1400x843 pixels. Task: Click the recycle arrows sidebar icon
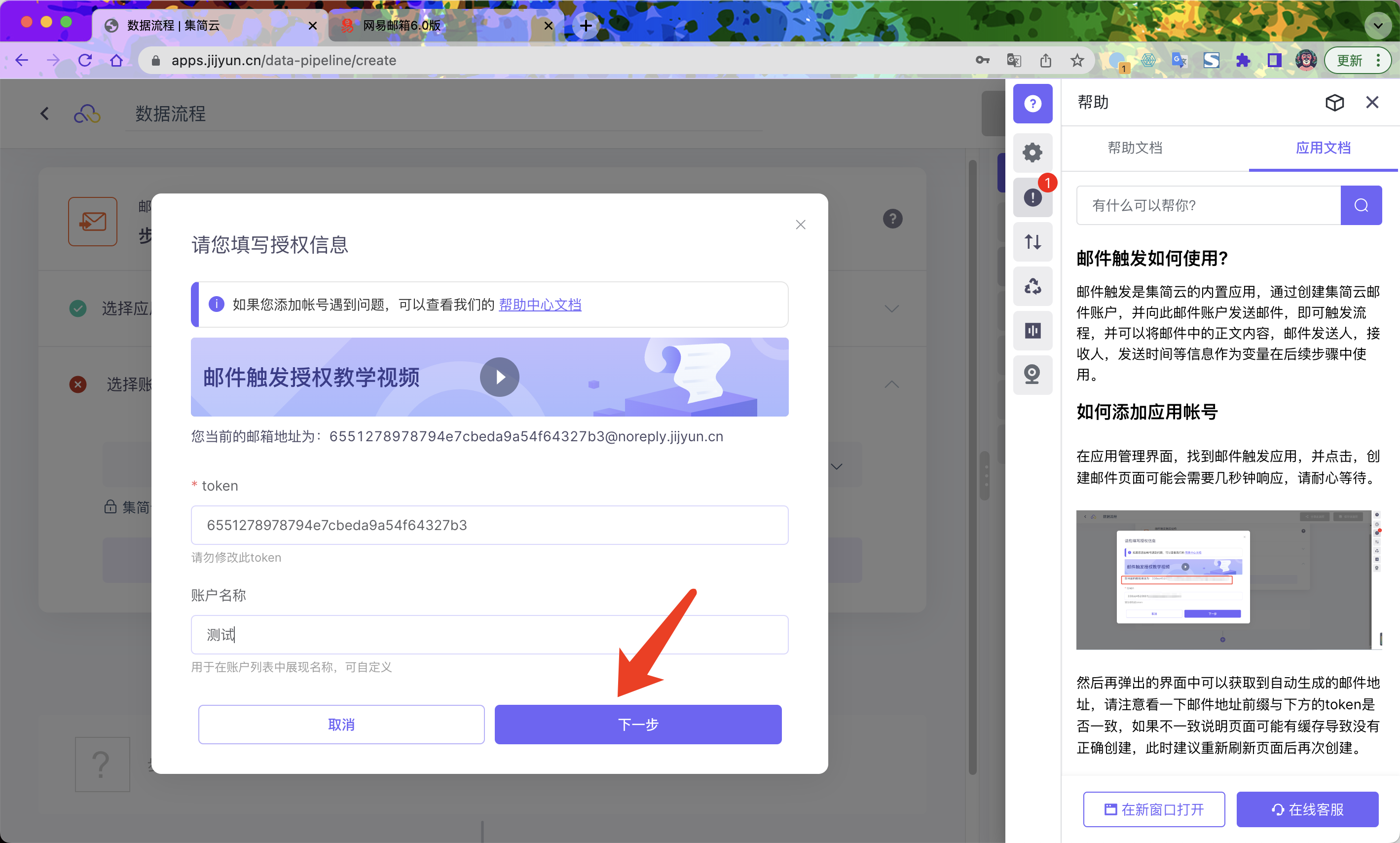coord(1032,286)
